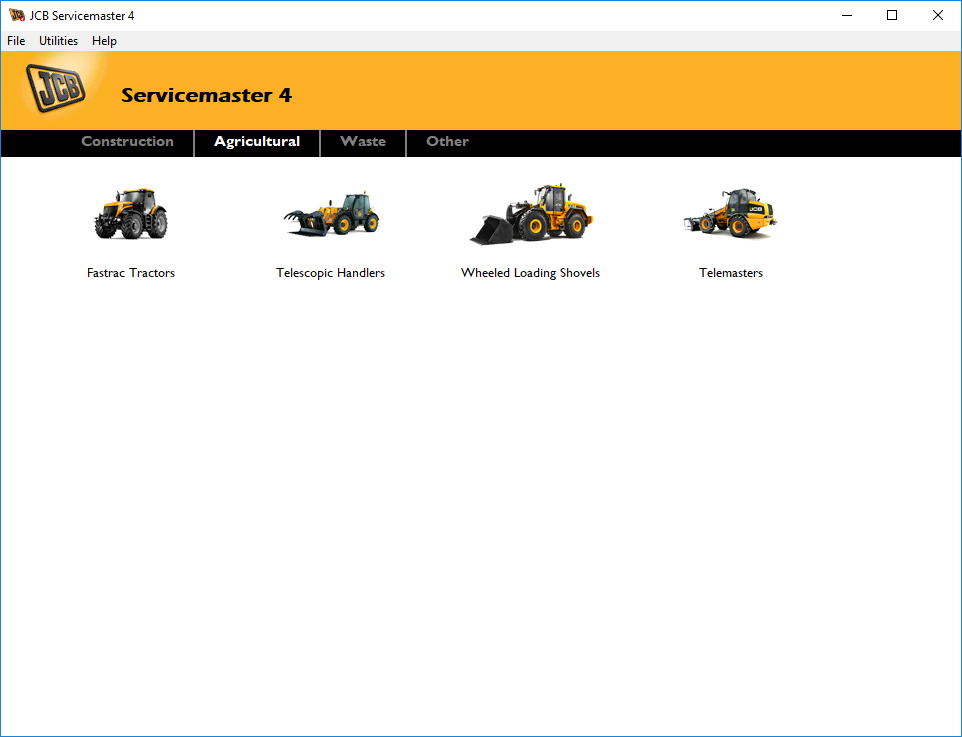Open the File menu
Image resolution: width=962 pixels, height=737 pixels.
(16, 41)
